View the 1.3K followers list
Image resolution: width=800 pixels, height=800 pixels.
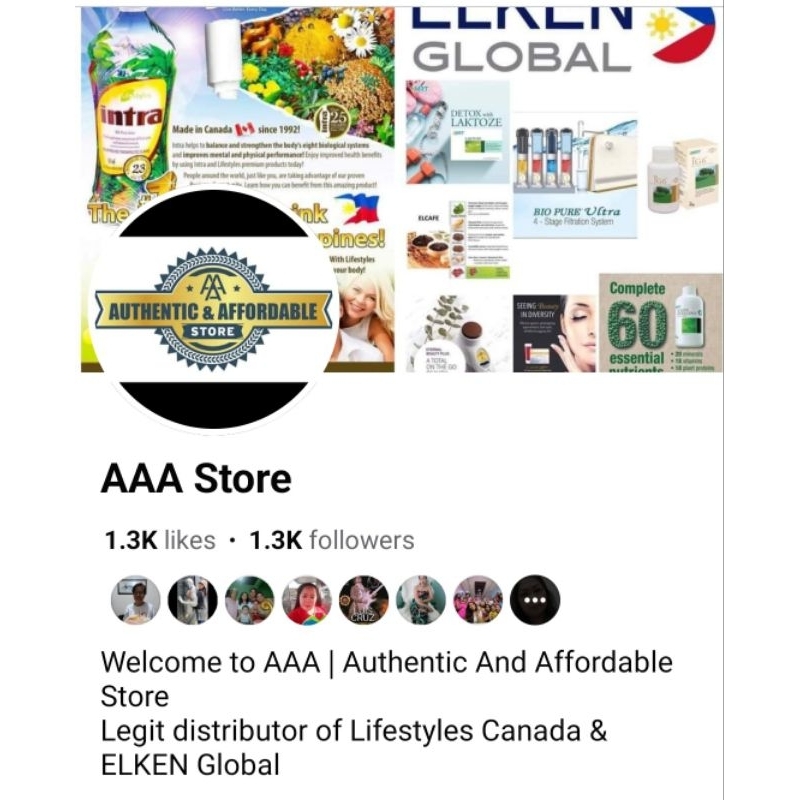(332, 540)
